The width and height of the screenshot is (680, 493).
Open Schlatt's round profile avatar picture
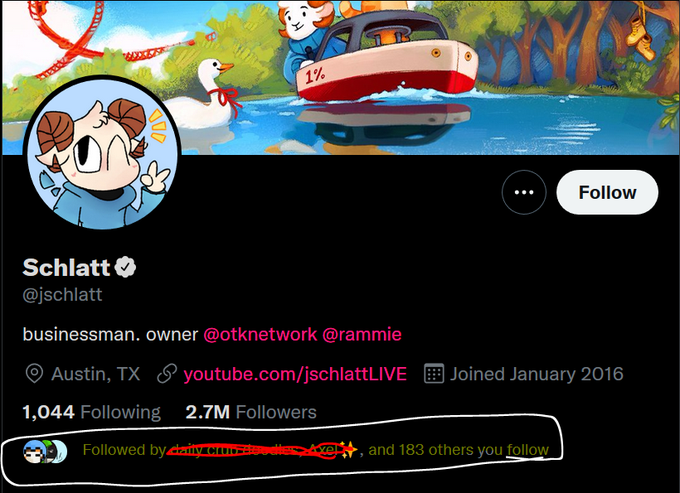102,153
